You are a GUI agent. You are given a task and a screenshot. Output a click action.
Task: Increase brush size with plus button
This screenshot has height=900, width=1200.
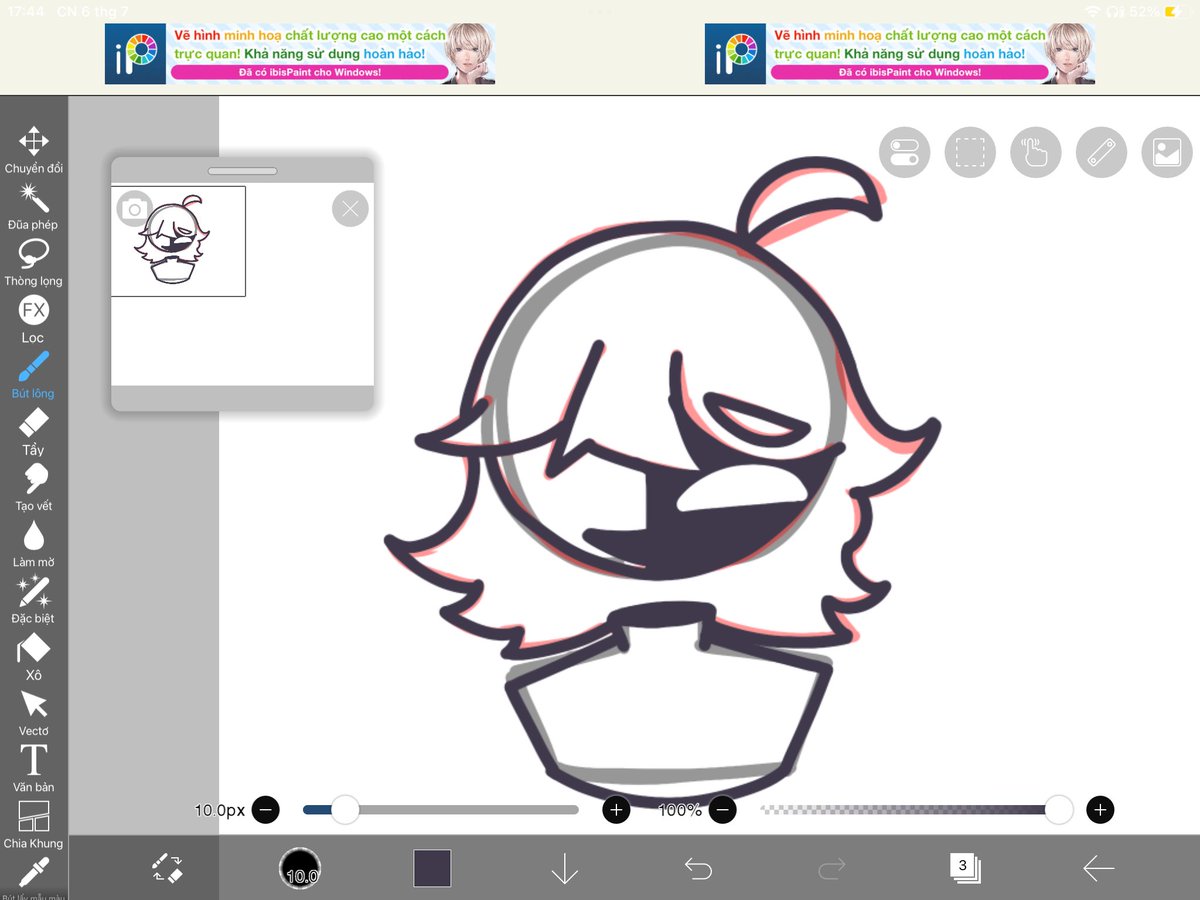[617, 810]
